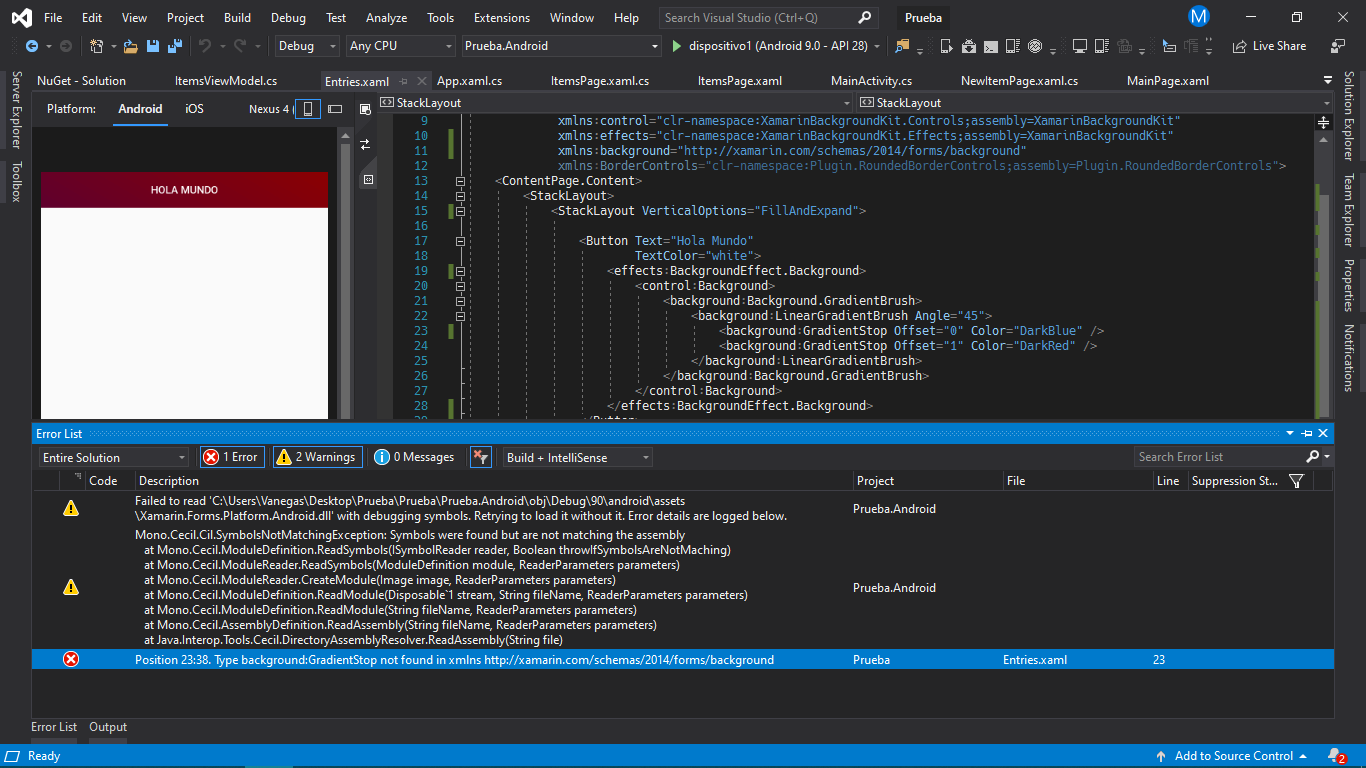Image resolution: width=1366 pixels, height=768 pixels.
Task: Click the Android Device Manager icon in toolbar
Action: click(x=1012, y=45)
